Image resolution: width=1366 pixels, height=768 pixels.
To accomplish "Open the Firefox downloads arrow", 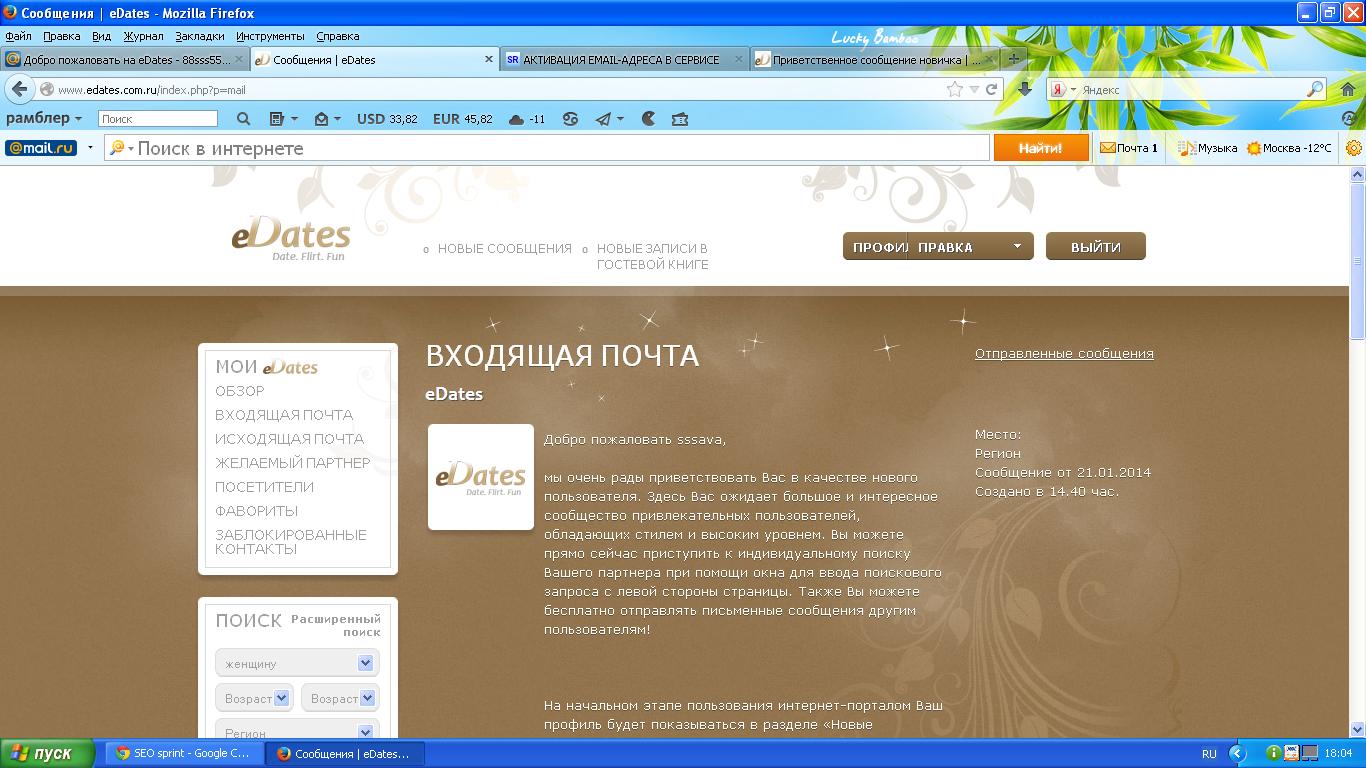I will [x=1025, y=89].
